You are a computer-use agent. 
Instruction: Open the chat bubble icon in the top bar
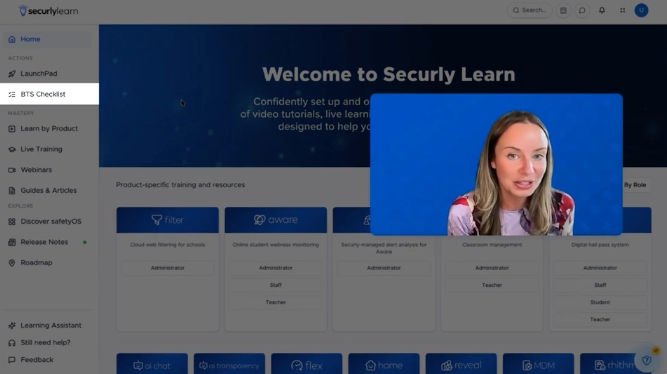click(582, 10)
